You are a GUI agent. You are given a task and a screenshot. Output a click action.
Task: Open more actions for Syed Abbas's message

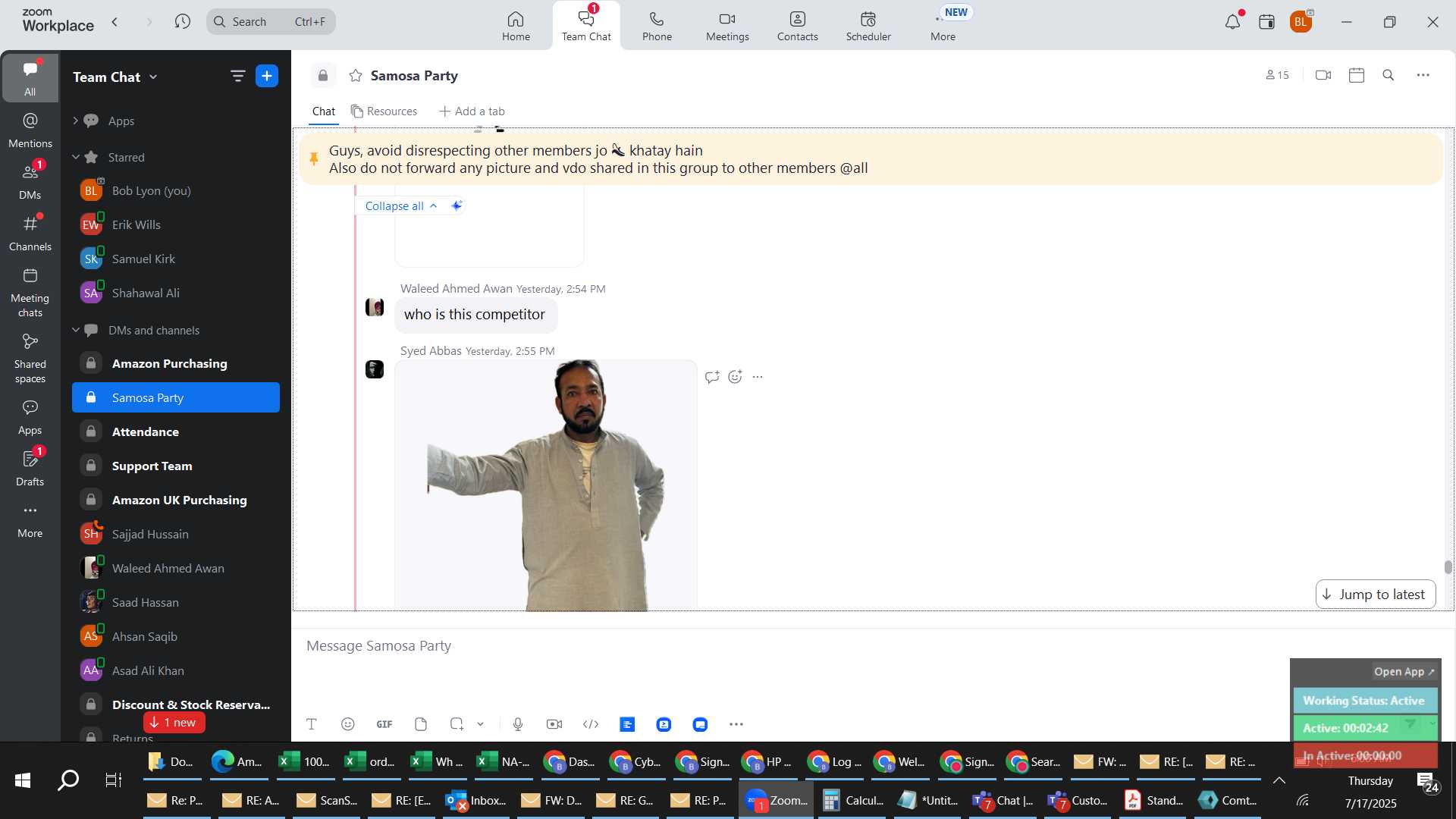[758, 377]
